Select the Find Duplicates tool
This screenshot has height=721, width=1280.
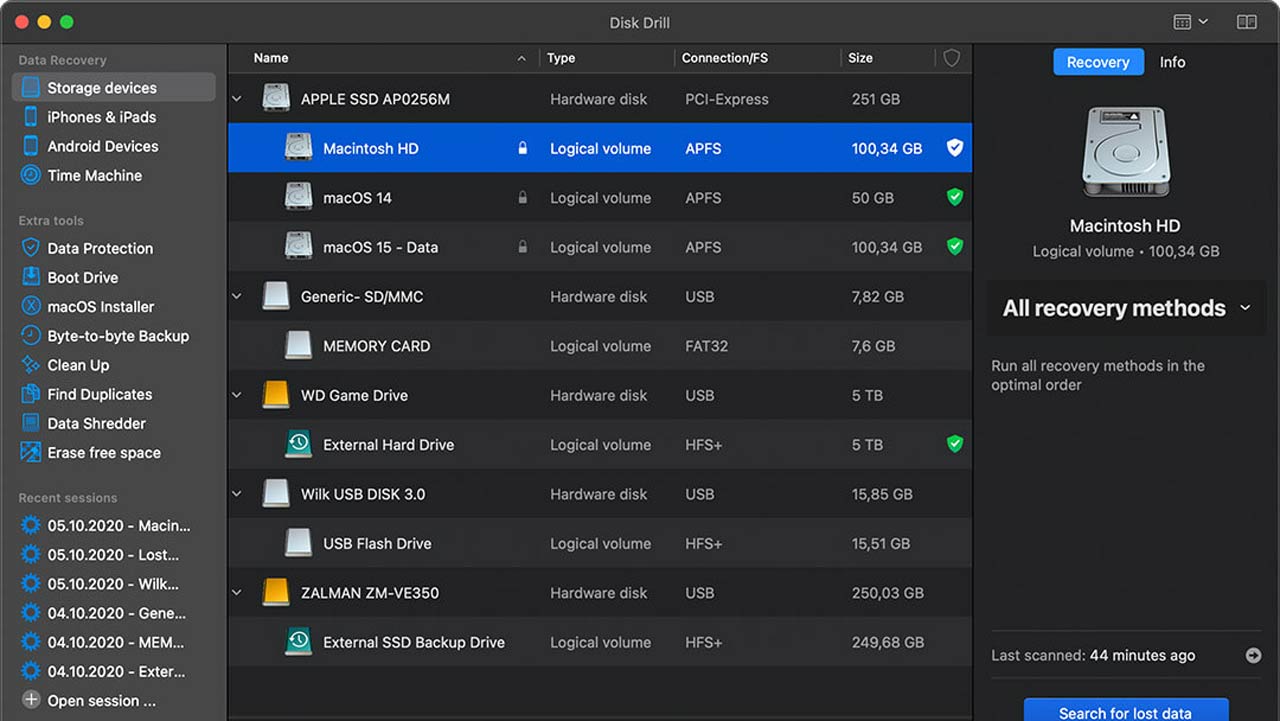tap(99, 394)
